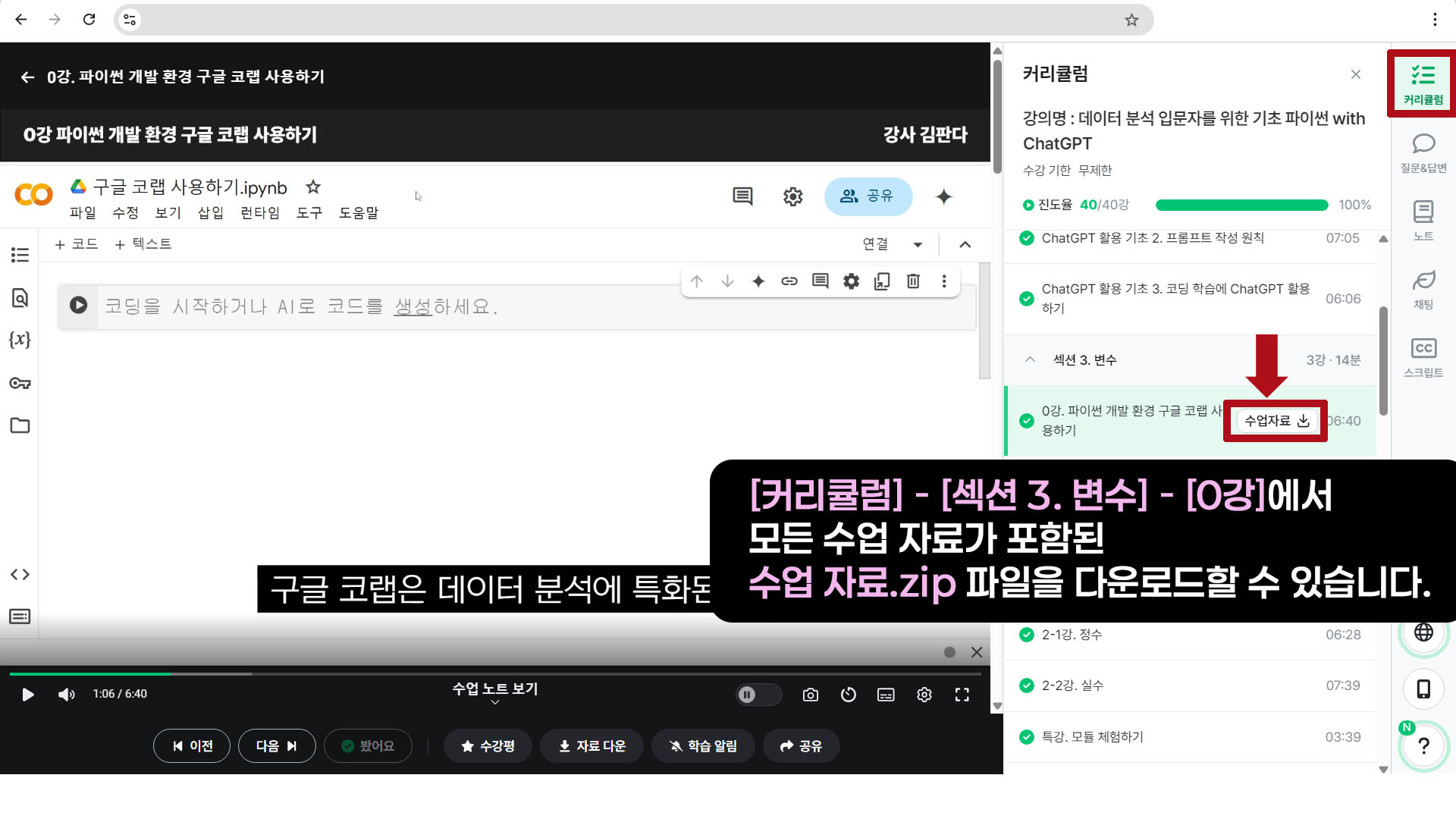Viewport: 1456px width, 819px height.
Task: Mute the video volume
Action: [x=67, y=695]
